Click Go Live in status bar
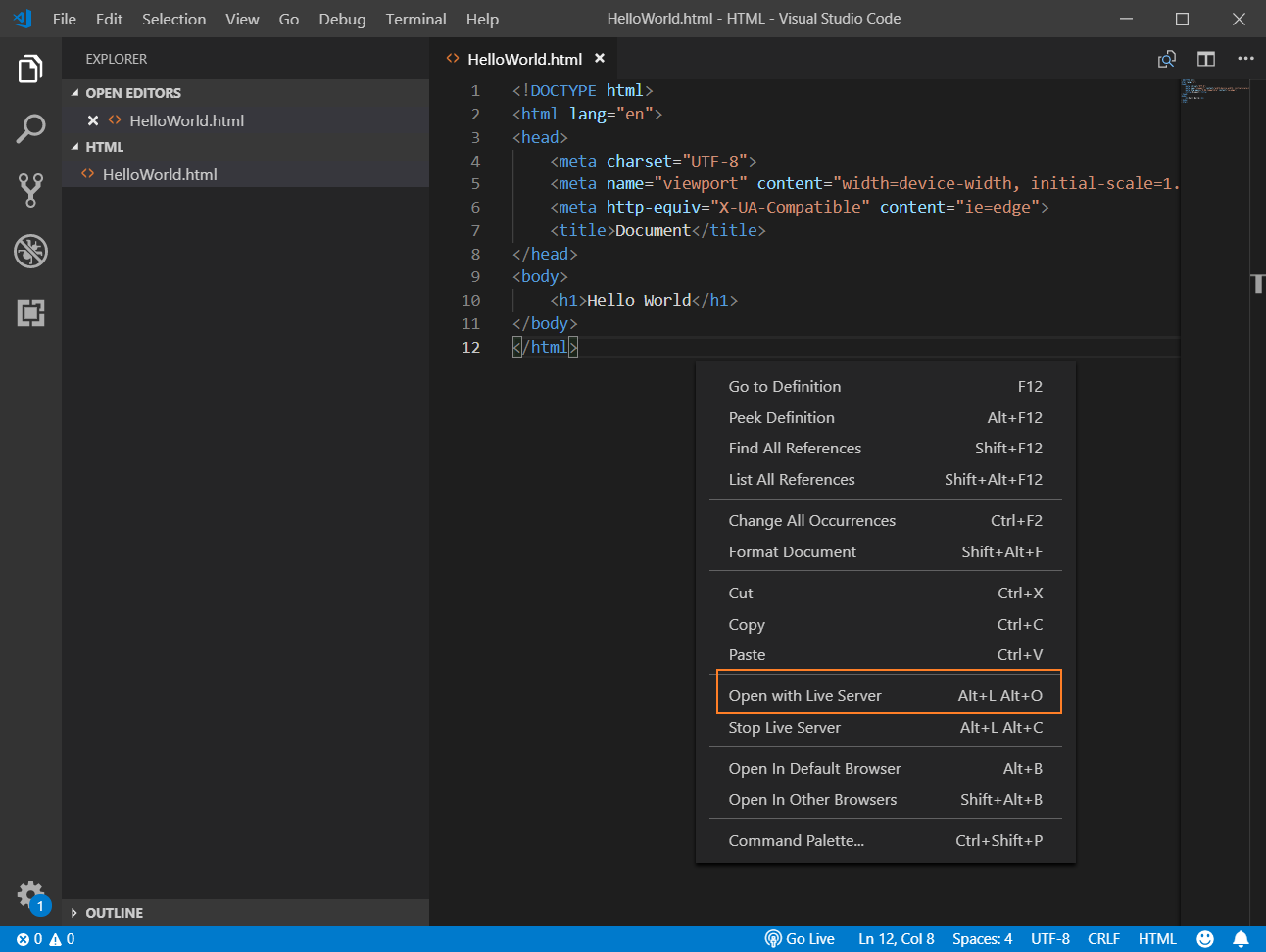Screen dimensions: 1266x952 click(x=801, y=939)
